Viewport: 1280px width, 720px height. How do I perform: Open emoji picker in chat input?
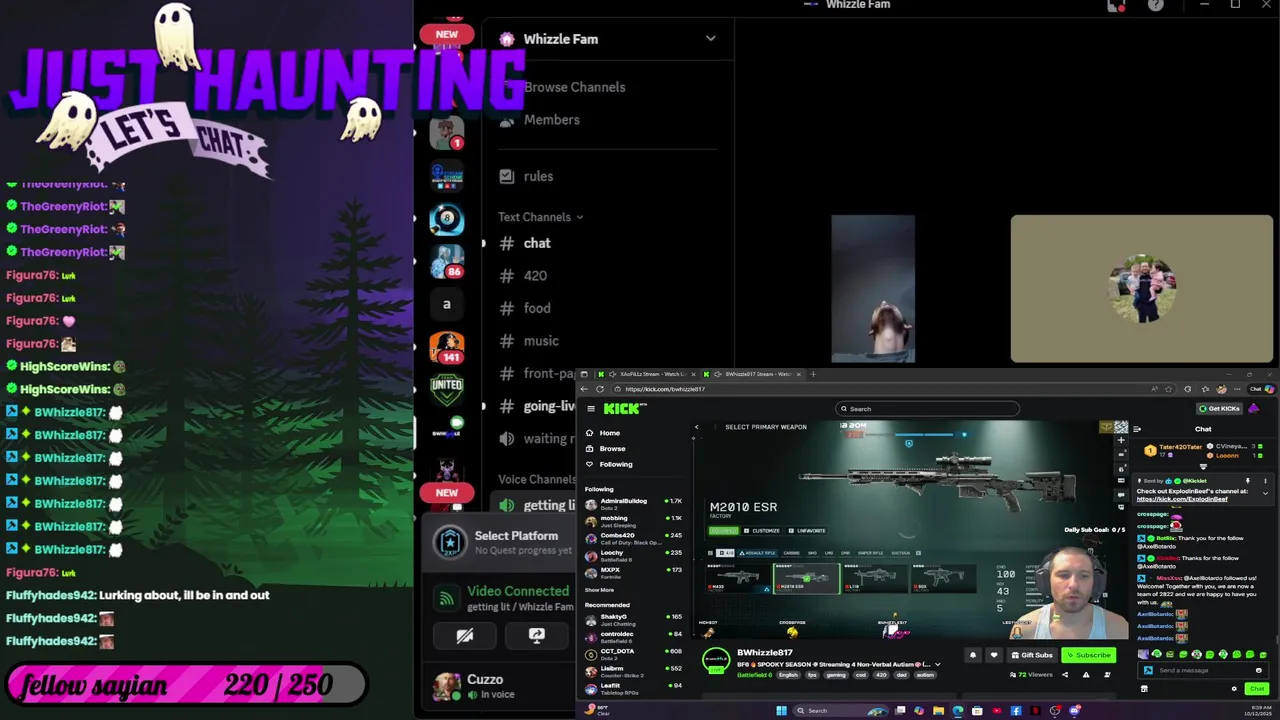coord(1258,670)
